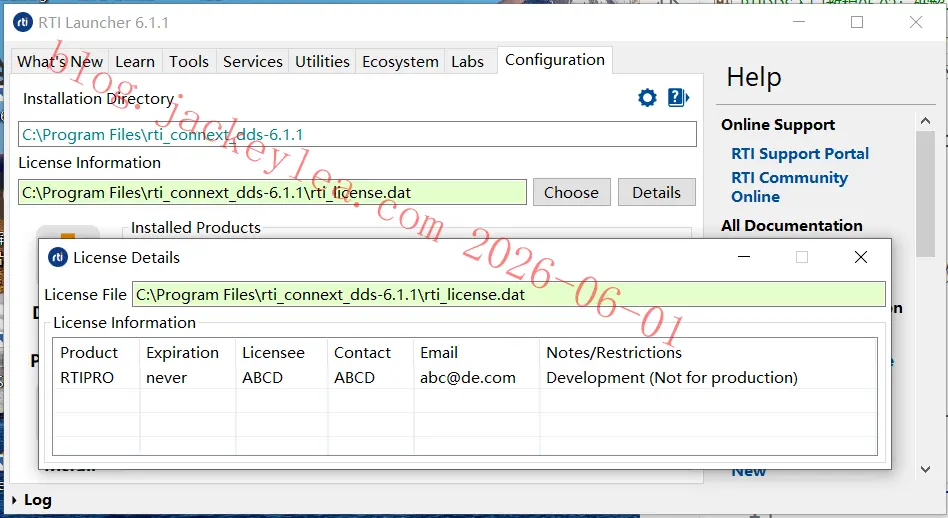The height and width of the screenshot is (518, 948).
Task: Open the Utilities tab
Action: 322,62
